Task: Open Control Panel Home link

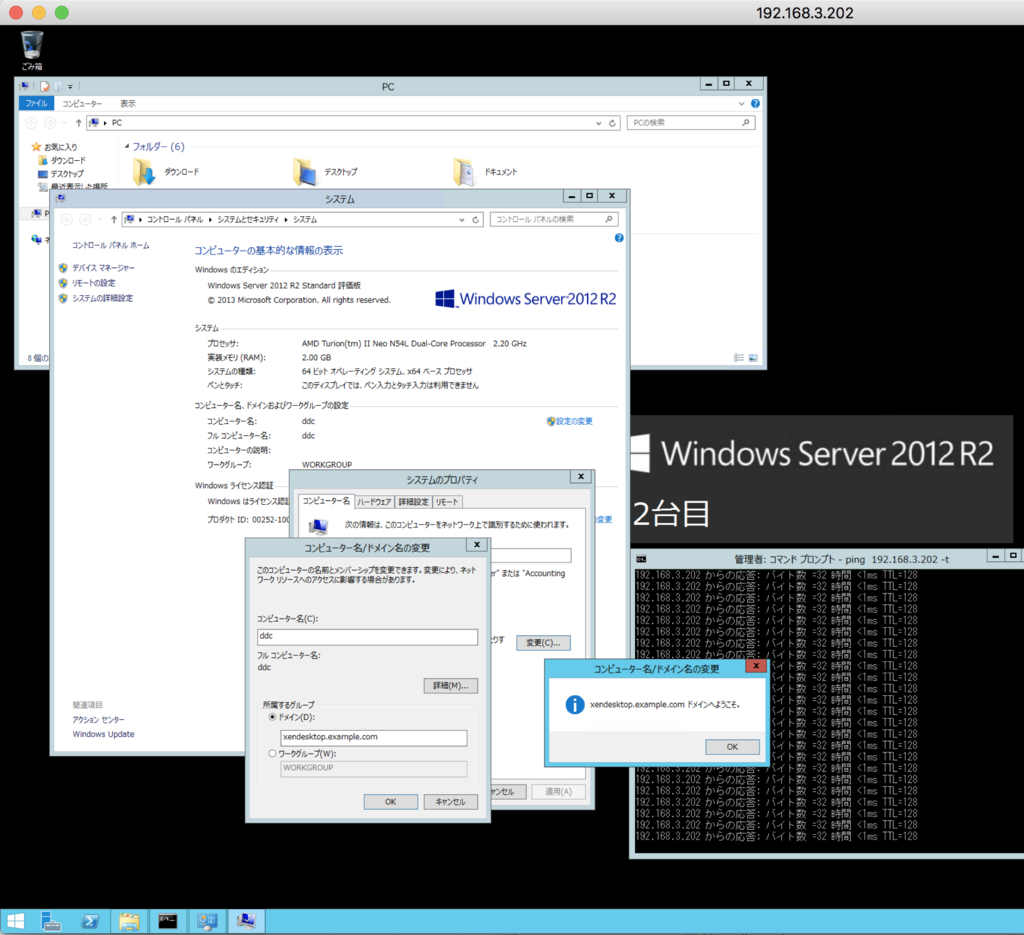Action: [x=110, y=246]
